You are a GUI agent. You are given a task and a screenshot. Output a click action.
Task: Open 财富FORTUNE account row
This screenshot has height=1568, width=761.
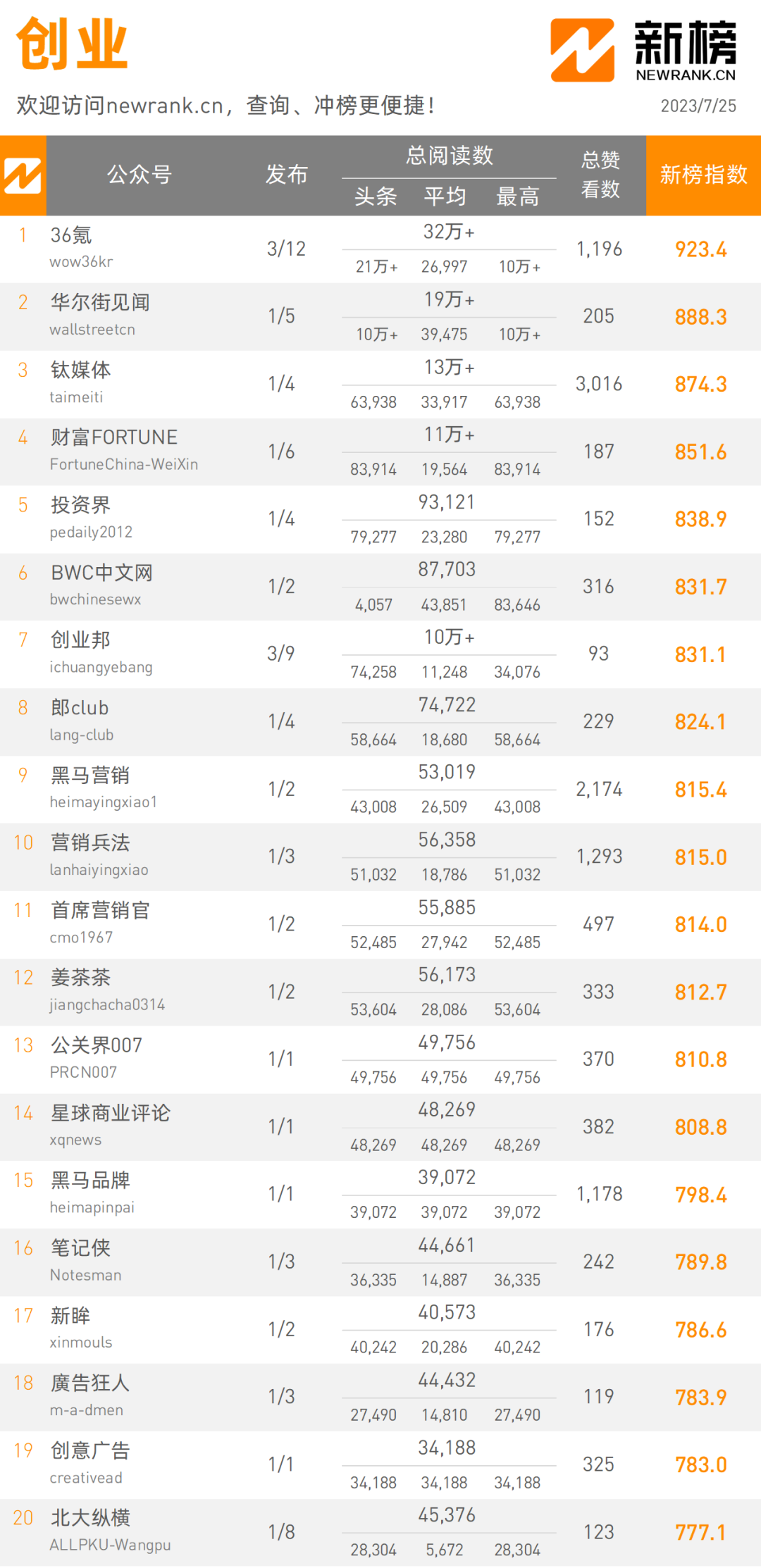[x=114, y=437]
